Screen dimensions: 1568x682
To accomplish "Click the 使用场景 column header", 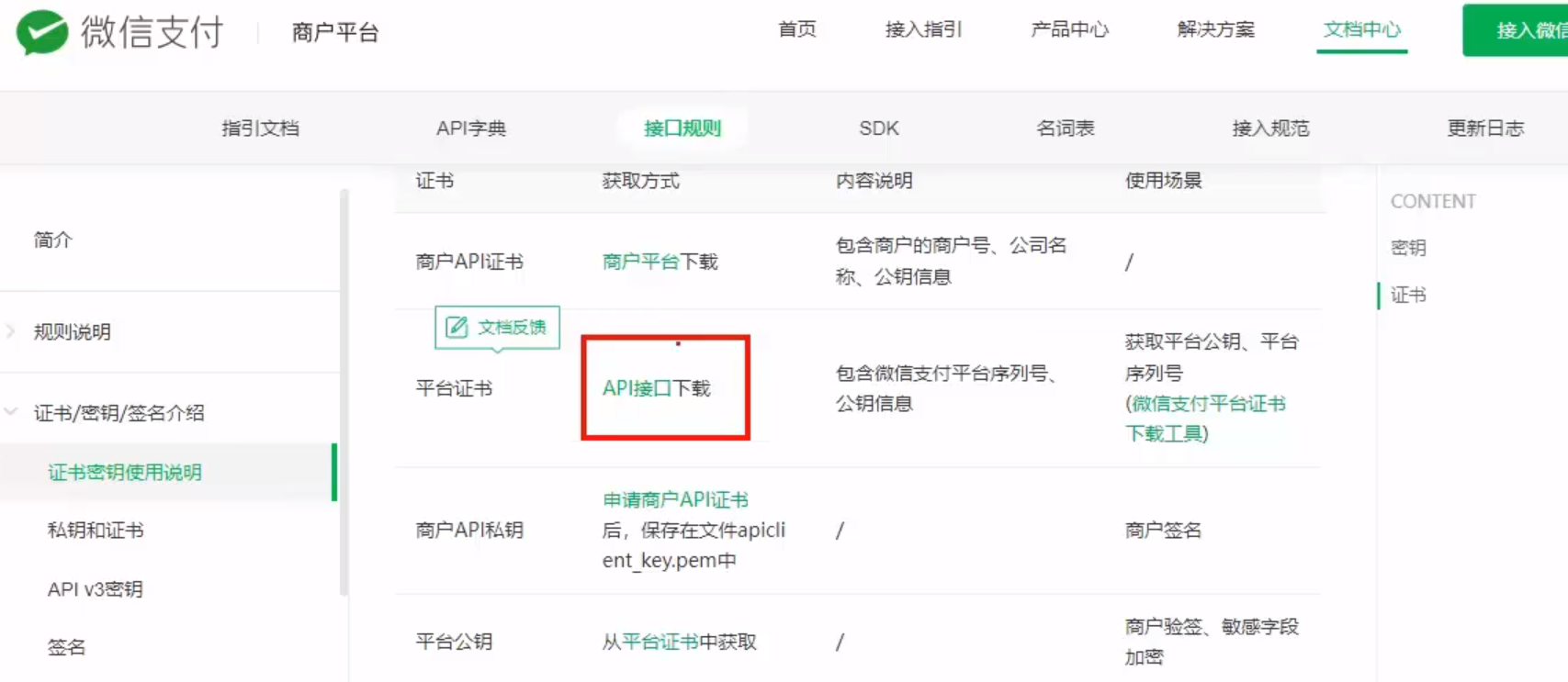I will coord(1164,181).
